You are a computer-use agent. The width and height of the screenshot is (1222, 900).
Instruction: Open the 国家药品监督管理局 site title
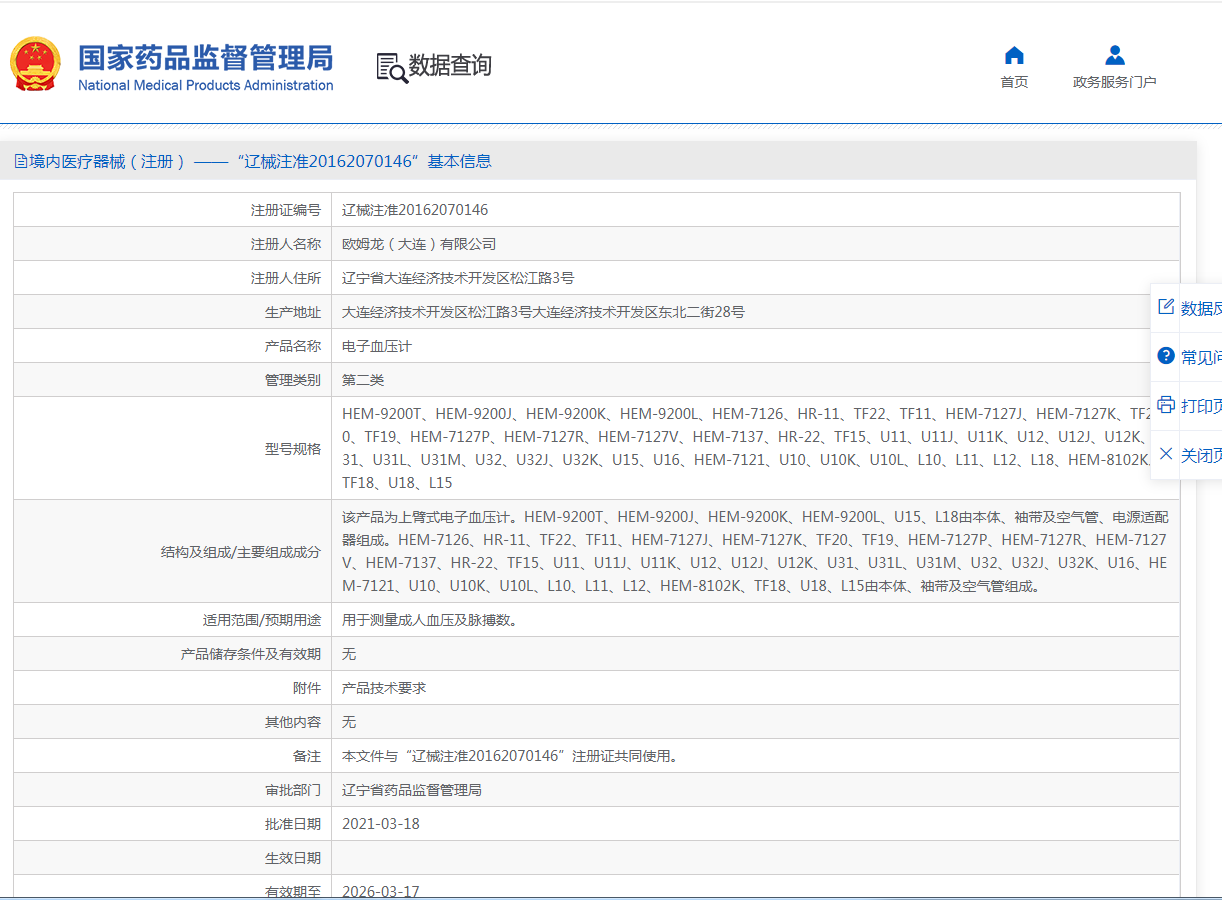pyautogui.click(x=206, y=58)
